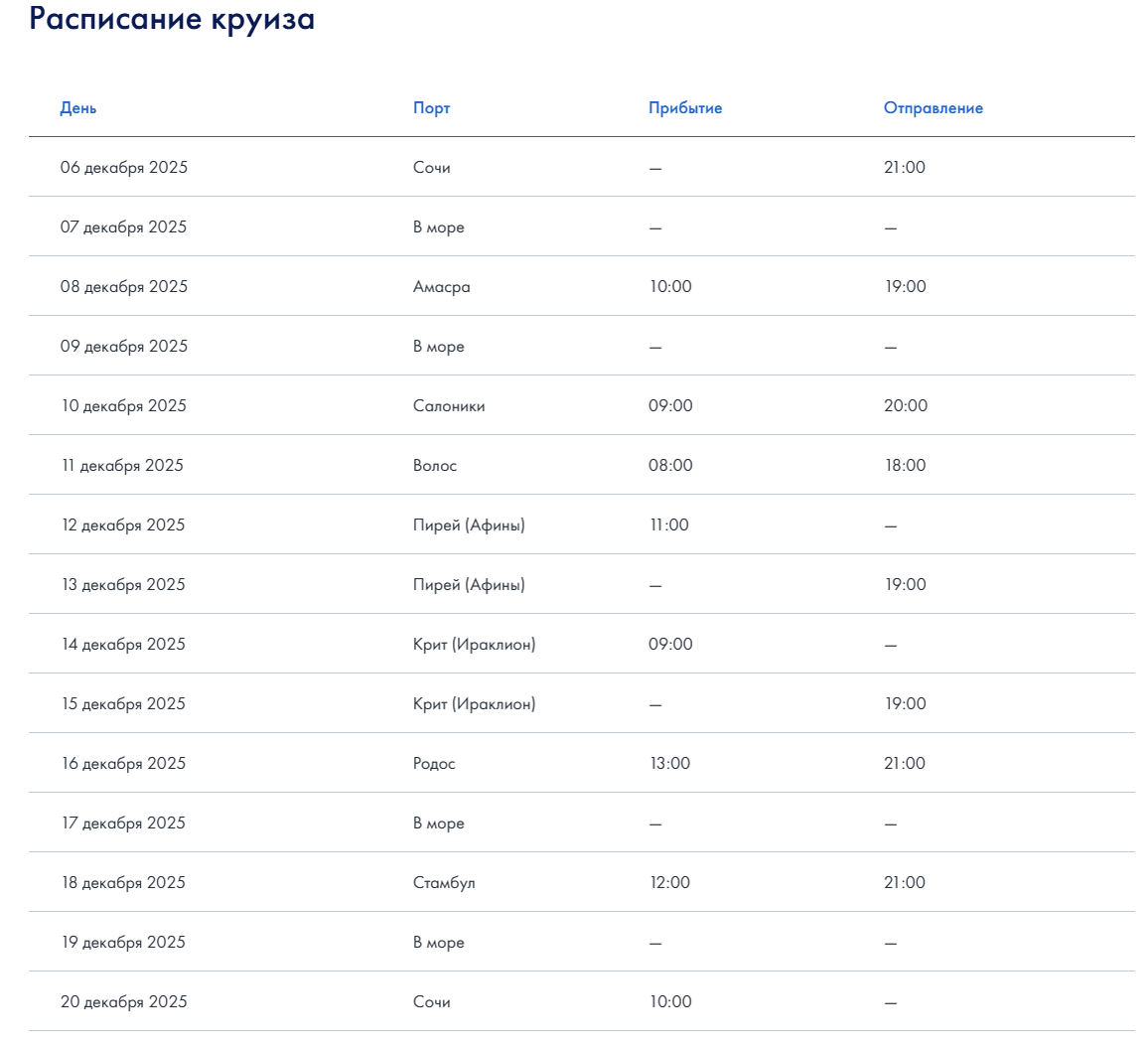Click the 'День' column header
1148x1047 pixels.
tap(75, 107)
